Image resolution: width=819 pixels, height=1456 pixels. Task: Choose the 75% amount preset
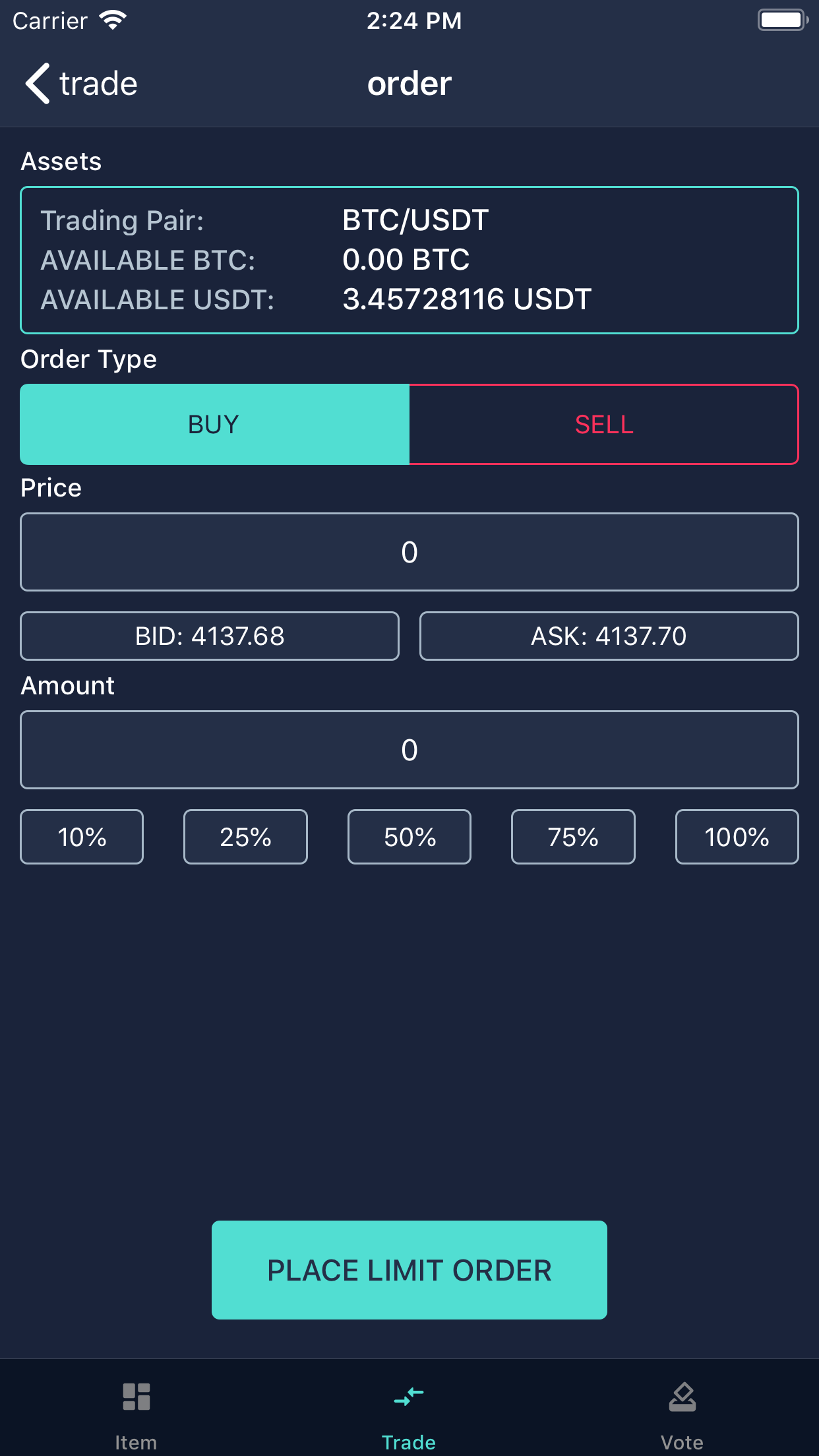coord(573,837)
